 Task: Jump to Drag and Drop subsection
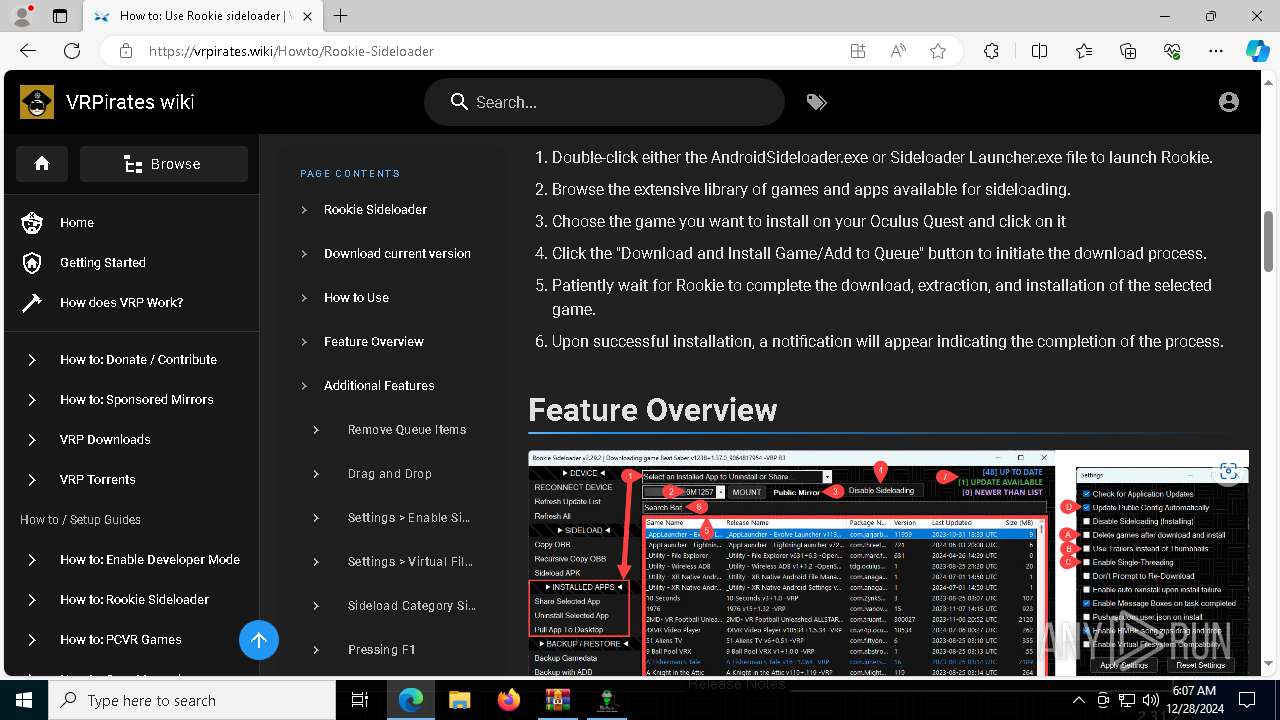click(390, 473)
